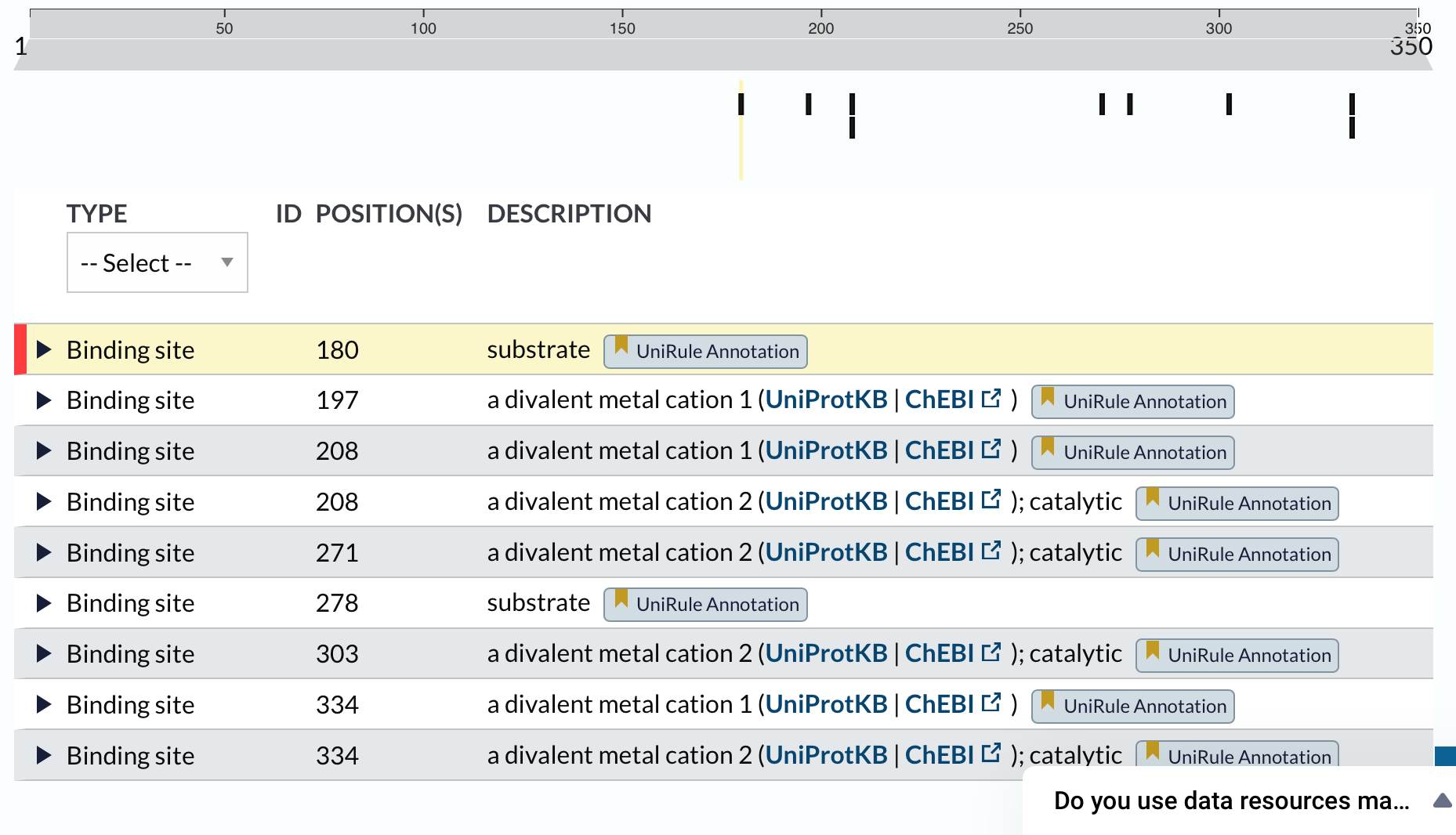Image resolution: width=1456 pixels, height=835 pixels.
Task: Open UniRule Annotation for position 271
Action: coord(1237,555)
